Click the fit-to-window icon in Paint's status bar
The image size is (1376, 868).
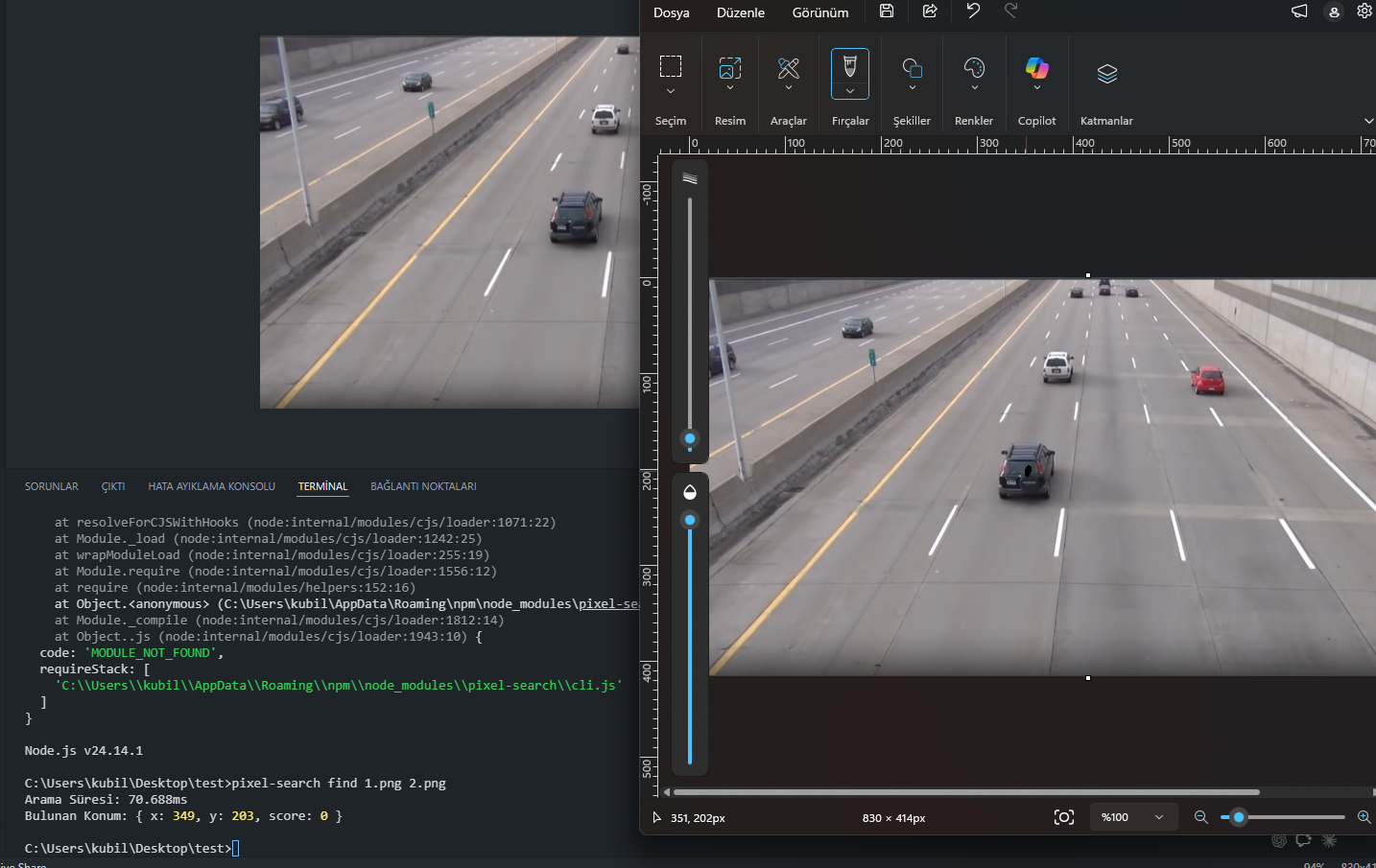[1064, 817]
